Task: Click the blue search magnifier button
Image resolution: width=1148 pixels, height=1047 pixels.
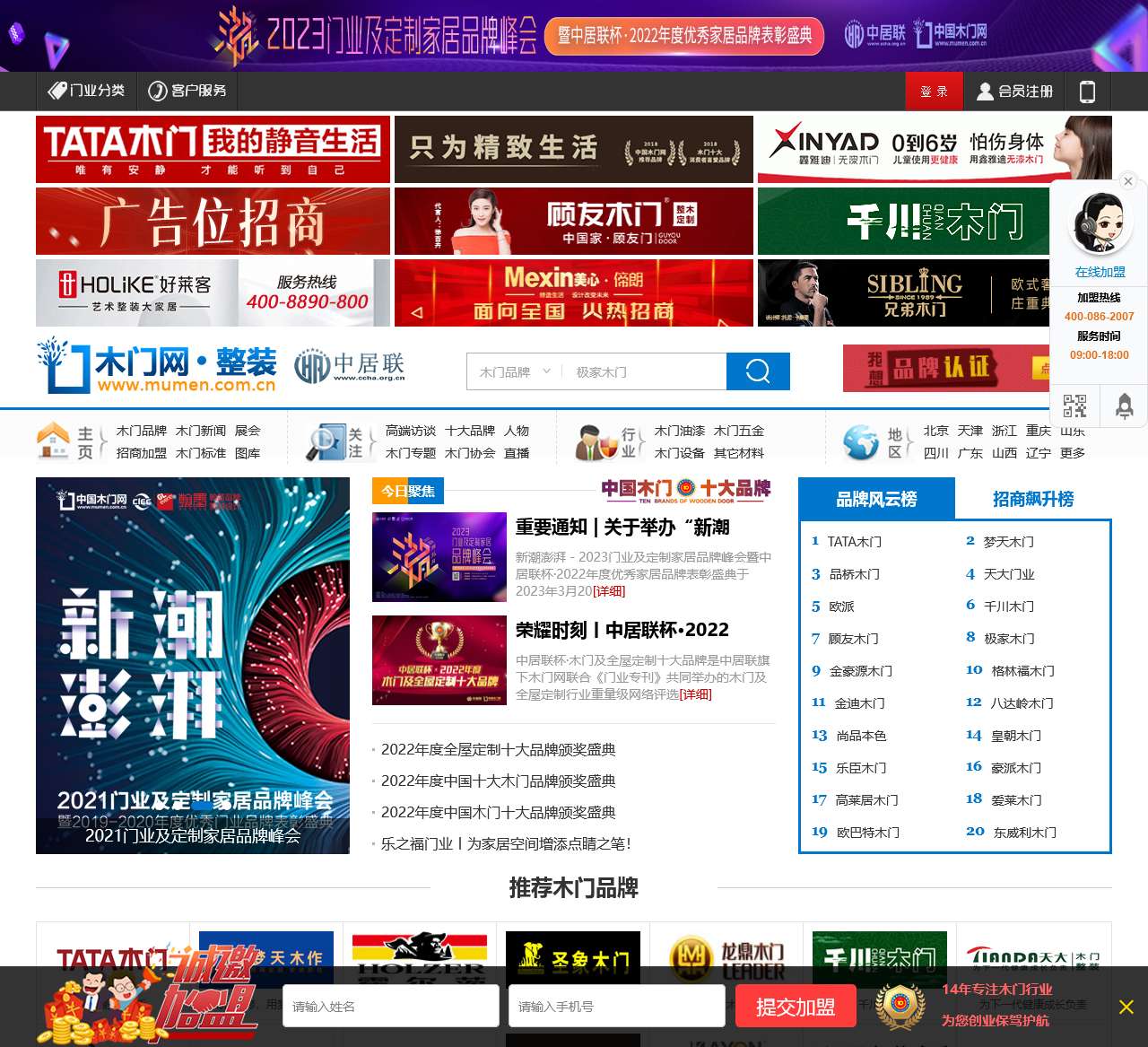Action: click(758, 371)
